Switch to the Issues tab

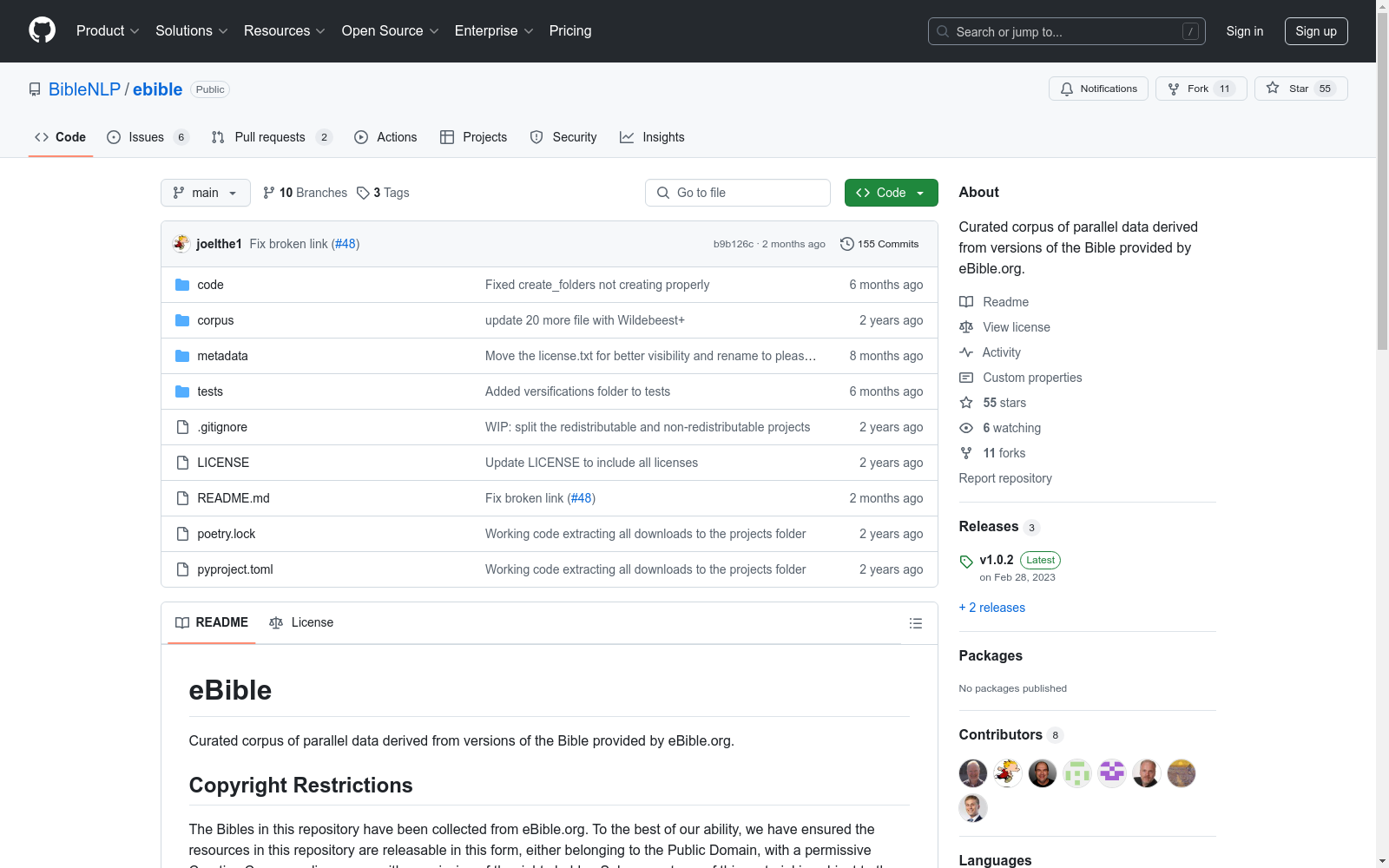[x=148, y=137]
